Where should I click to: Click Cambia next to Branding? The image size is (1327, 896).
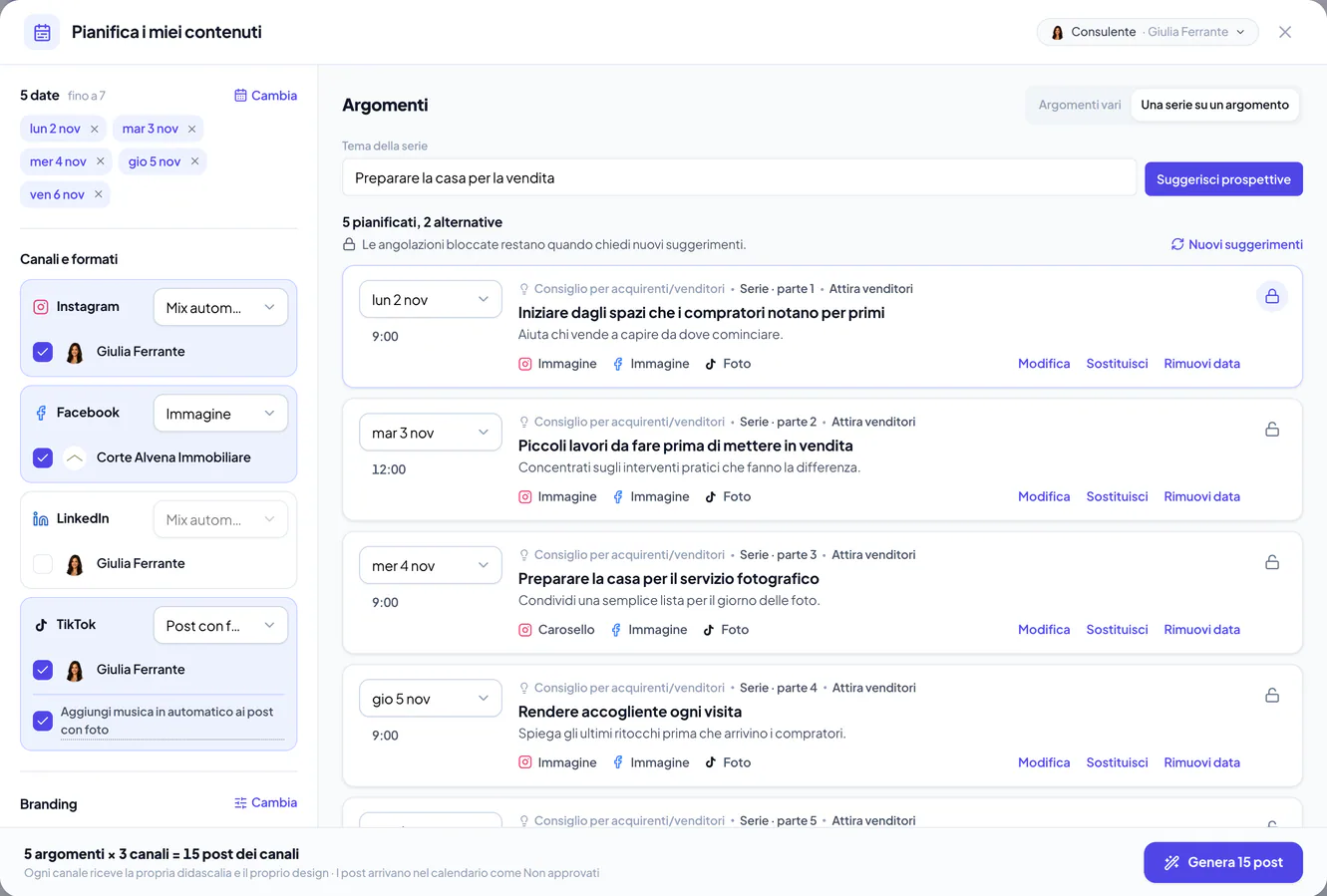coord(265,802)
